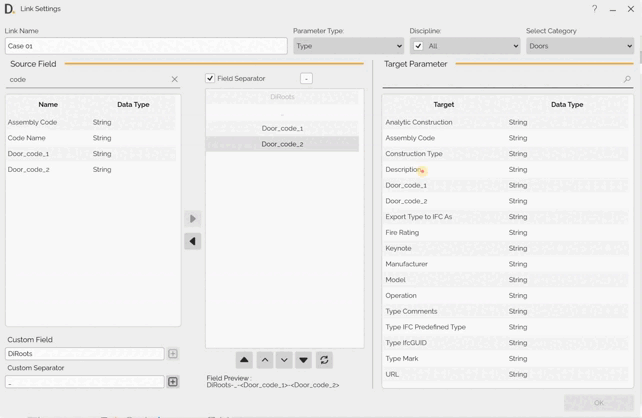Click the Link Name input field
The image size is (642, 418).
pyautogui.click(x=146, y=46)
